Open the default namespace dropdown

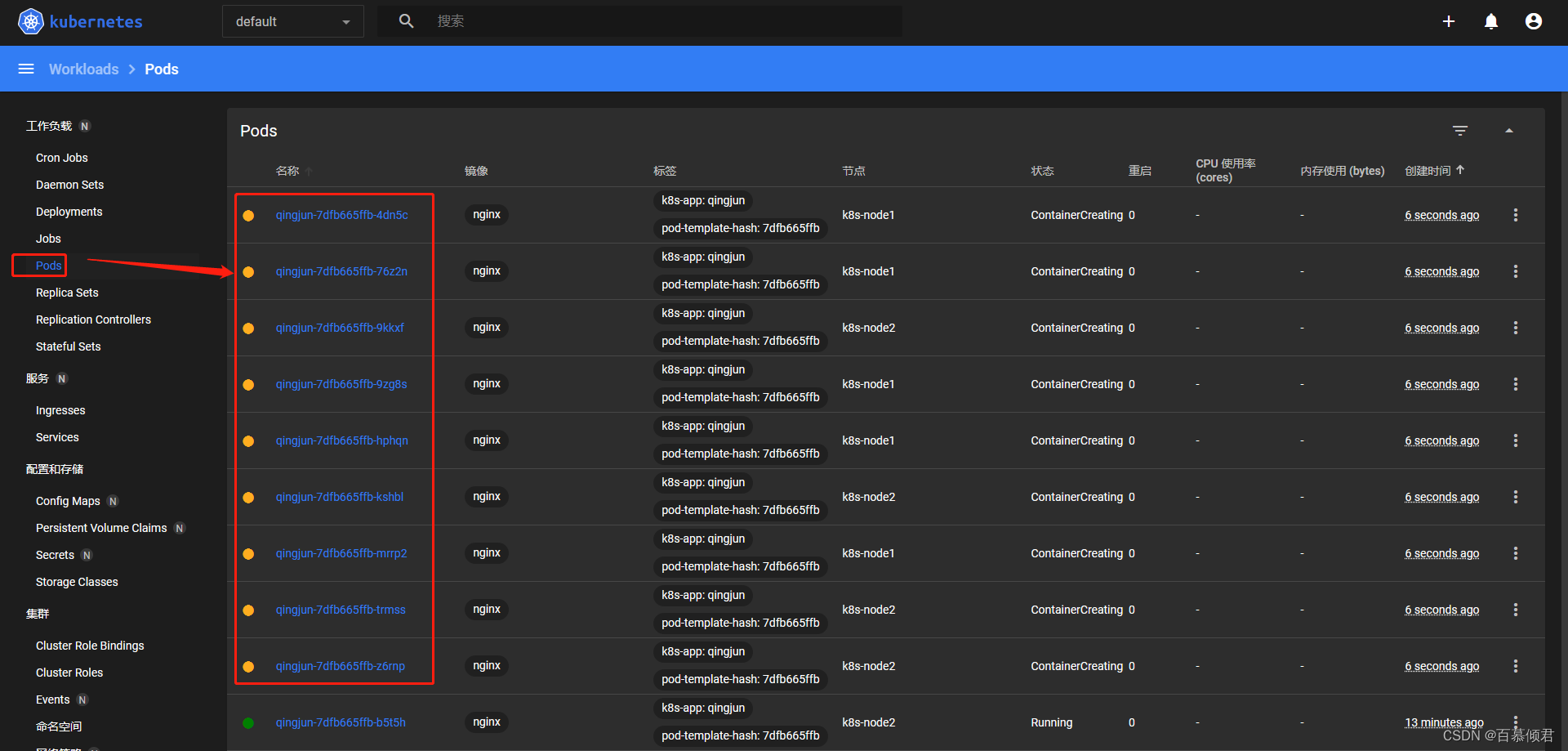[293, 22]
